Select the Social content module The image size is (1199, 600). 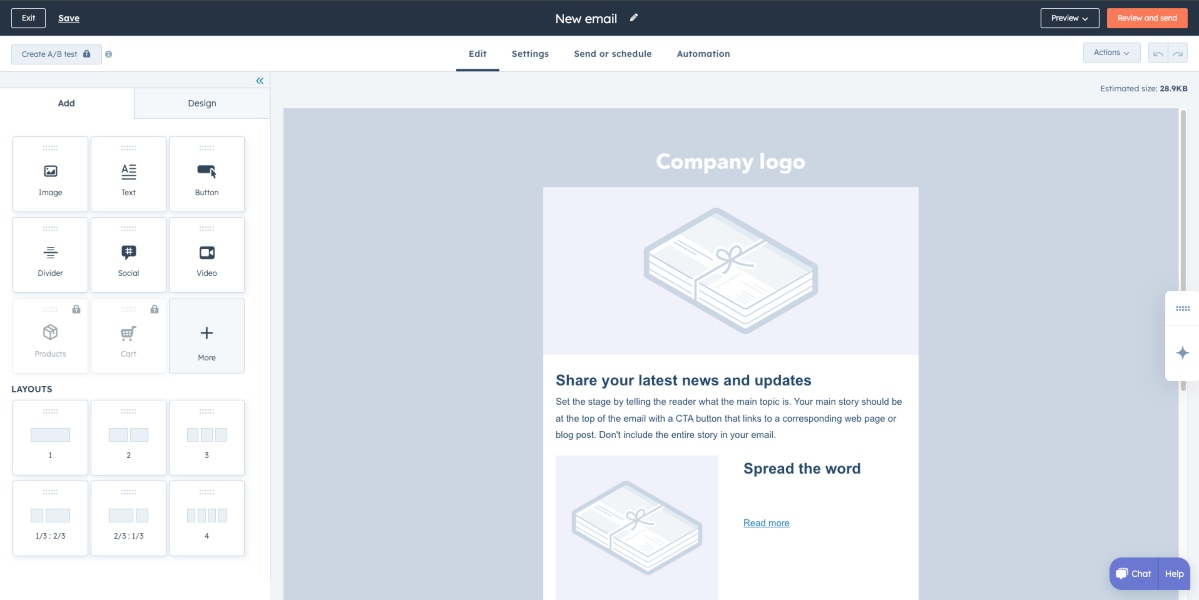(128, 256)
